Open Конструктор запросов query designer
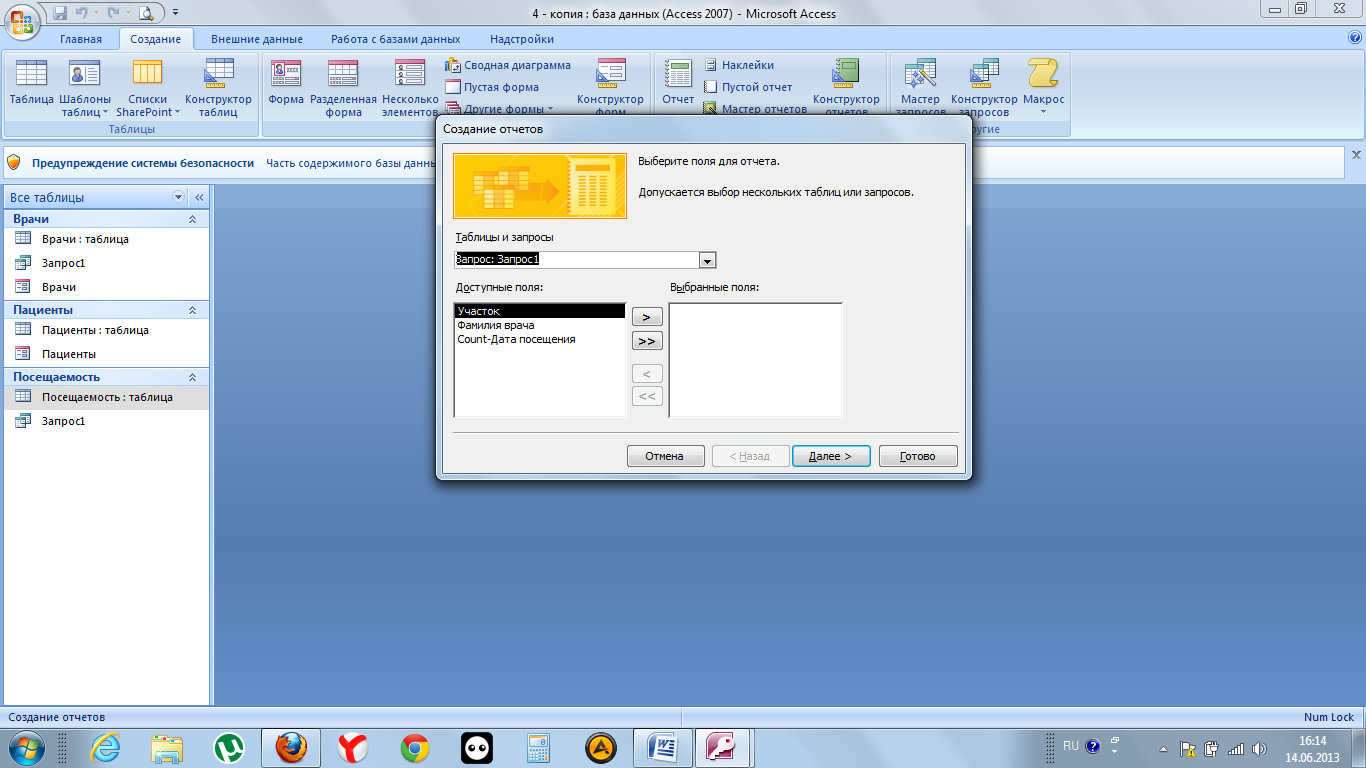This screenshot has width=1366, height=768. click(984, 87)
